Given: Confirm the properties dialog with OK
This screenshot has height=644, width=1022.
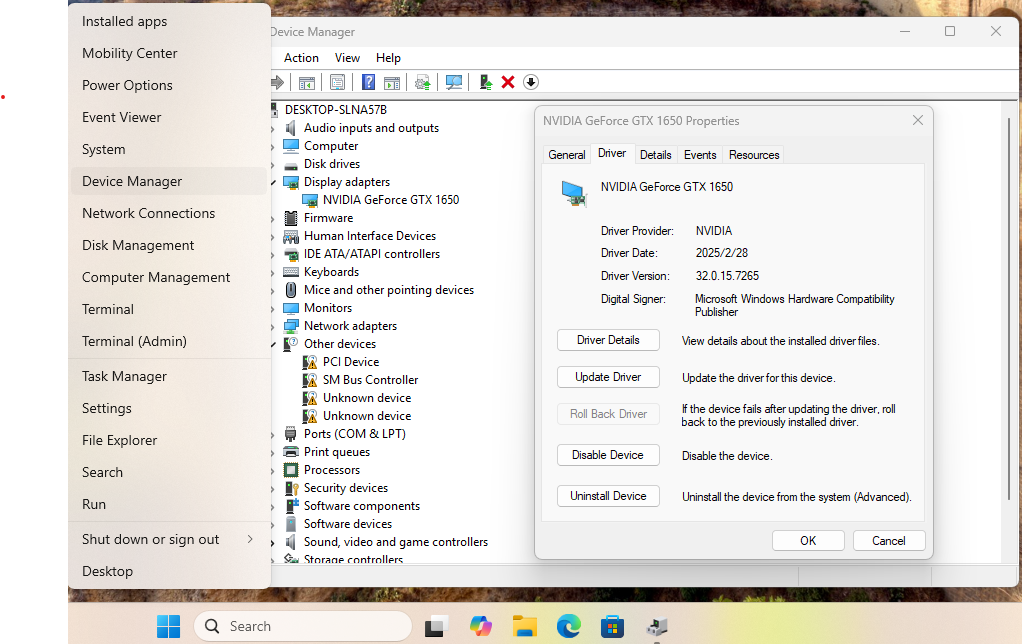Looking at the screenshot, I should (808, 540).
